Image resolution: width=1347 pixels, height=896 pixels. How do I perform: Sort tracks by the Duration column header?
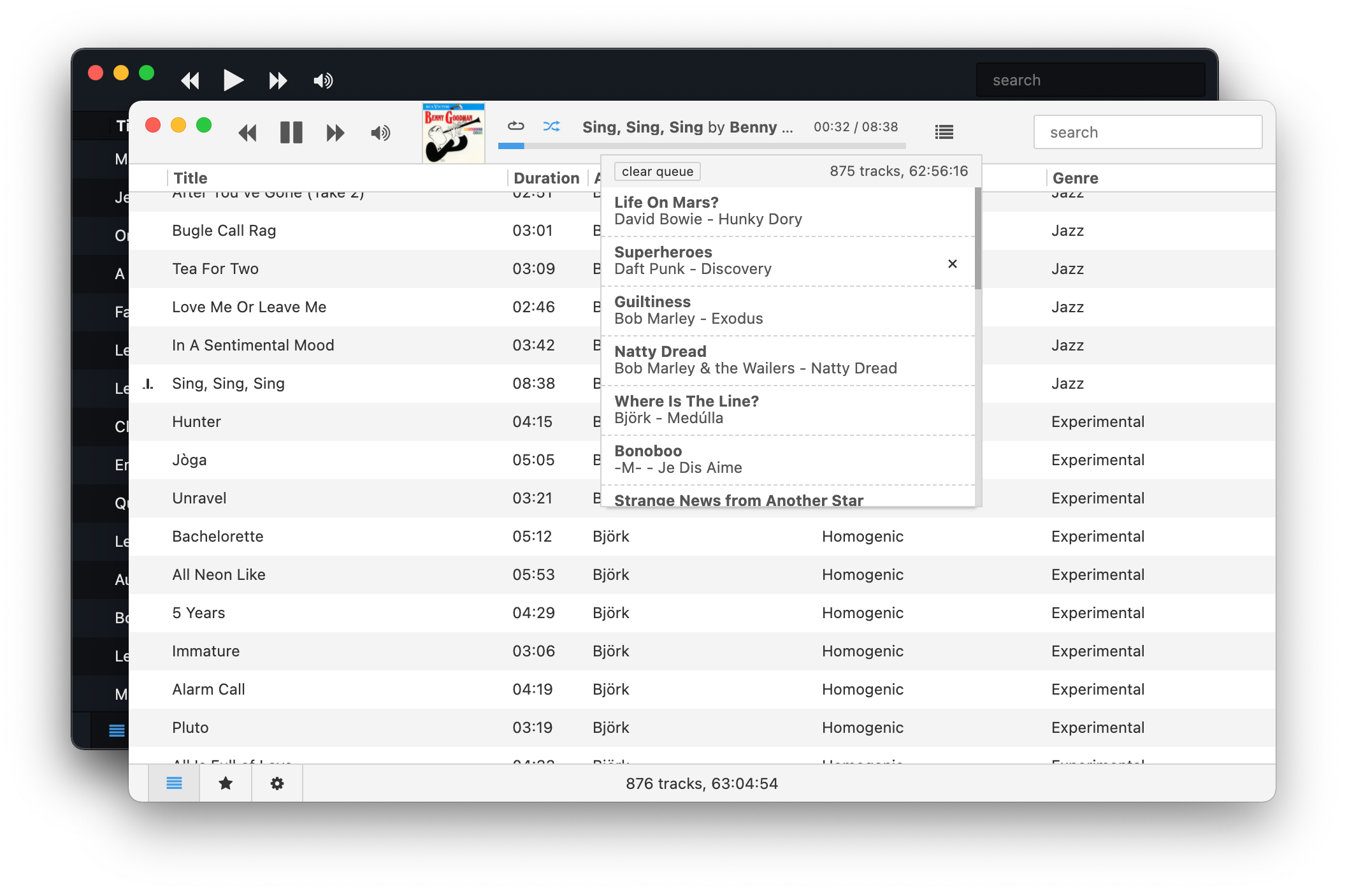click(546, 178)
